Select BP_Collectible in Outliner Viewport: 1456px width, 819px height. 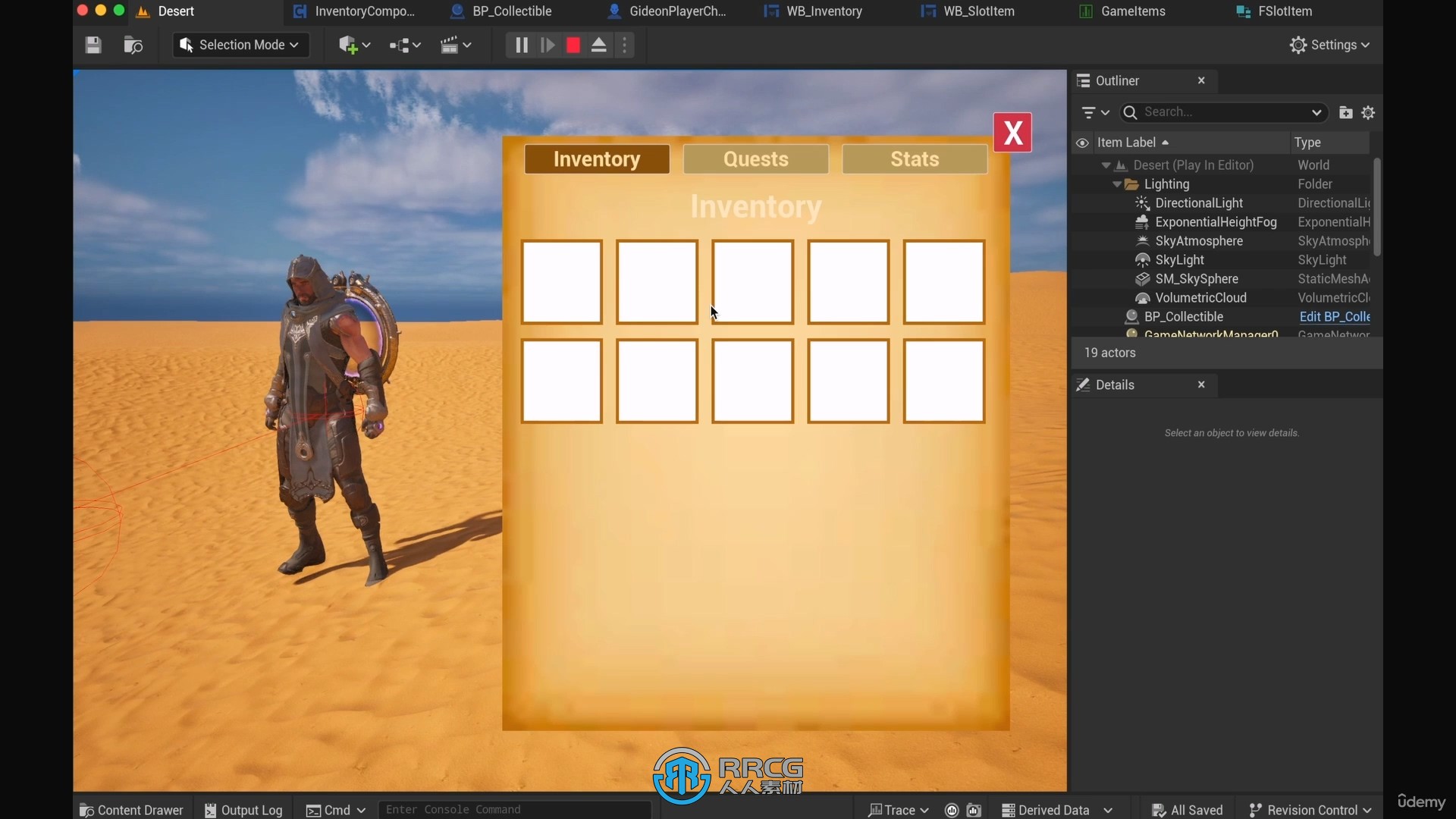pos(1184,316)
